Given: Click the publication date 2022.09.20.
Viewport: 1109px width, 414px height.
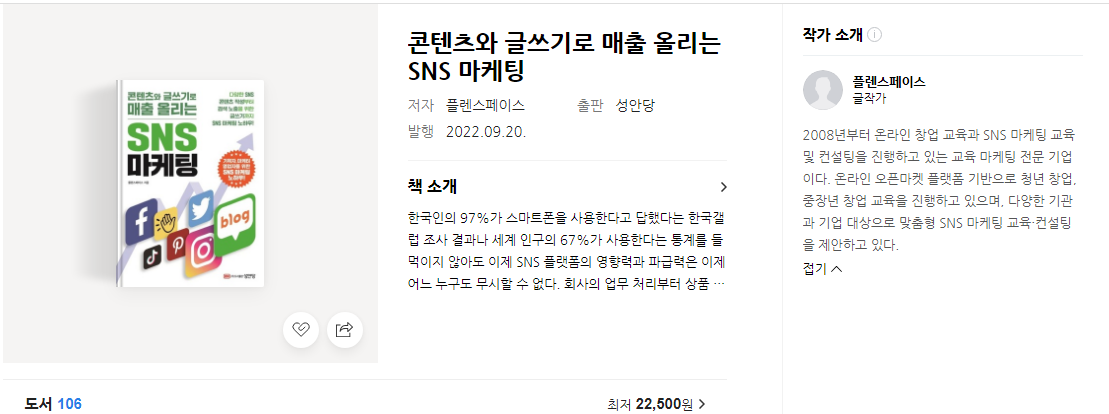Looking at the screenshot, I should [x=486, y=132].
